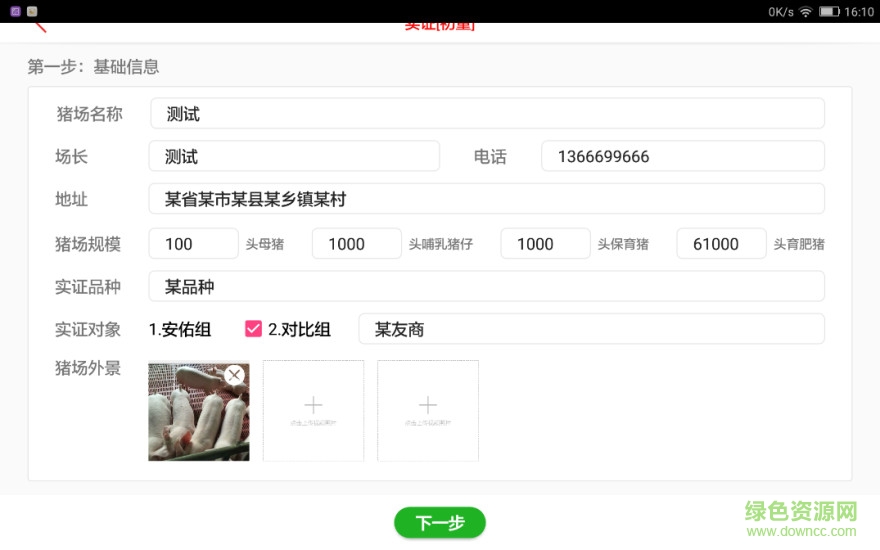Add photo in the middle upload slot
This screenshot has height=550, width=880.
click(313, 411)
